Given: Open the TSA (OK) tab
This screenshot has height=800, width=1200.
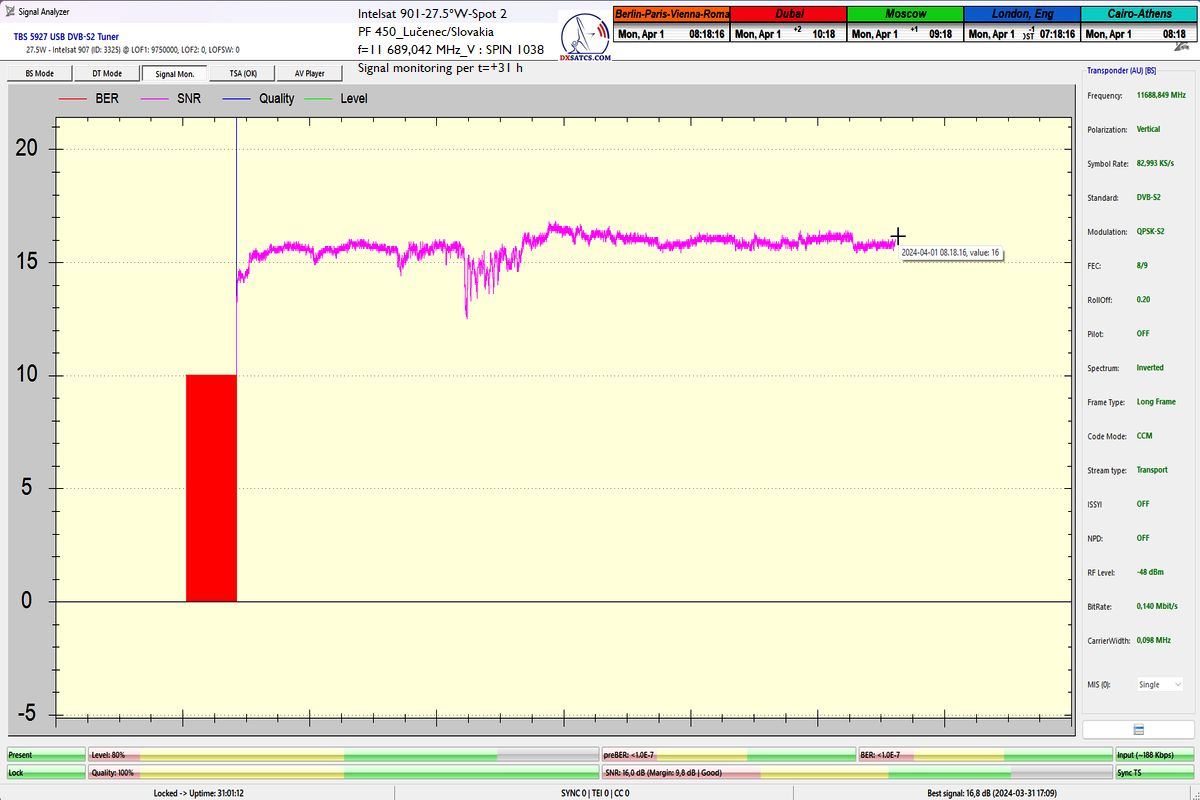Looking at the screenshot, I should [x=242, y=73].
